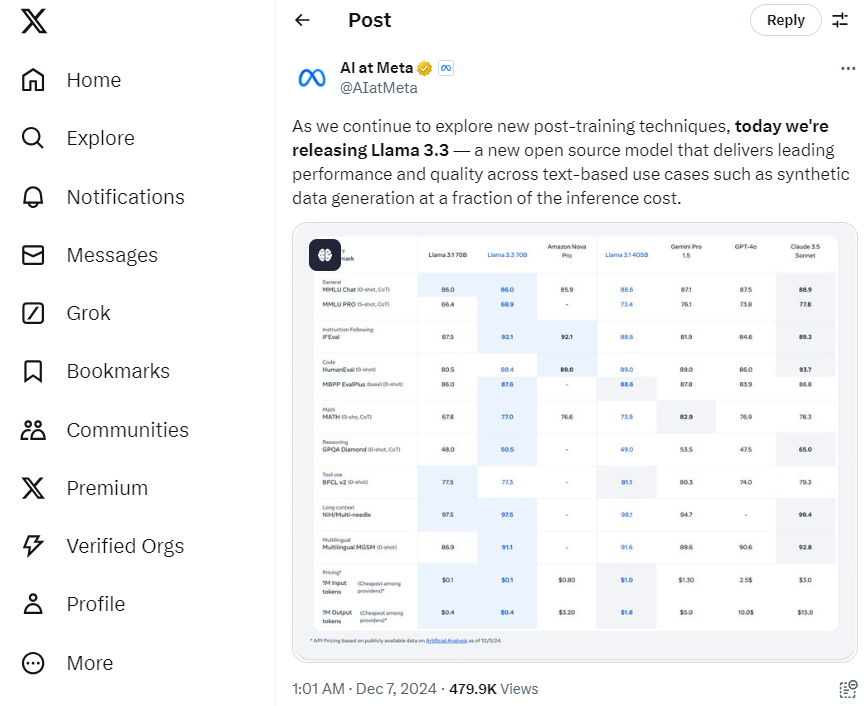Viewport: 868px width, 706px height.
Task: Open Bookmarks in the sidebar
Action: [x=95, y=371]
